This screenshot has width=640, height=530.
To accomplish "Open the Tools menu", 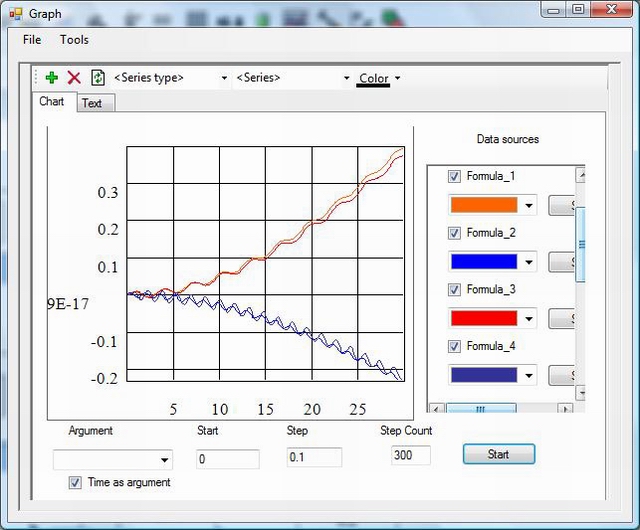I will 74,40.
